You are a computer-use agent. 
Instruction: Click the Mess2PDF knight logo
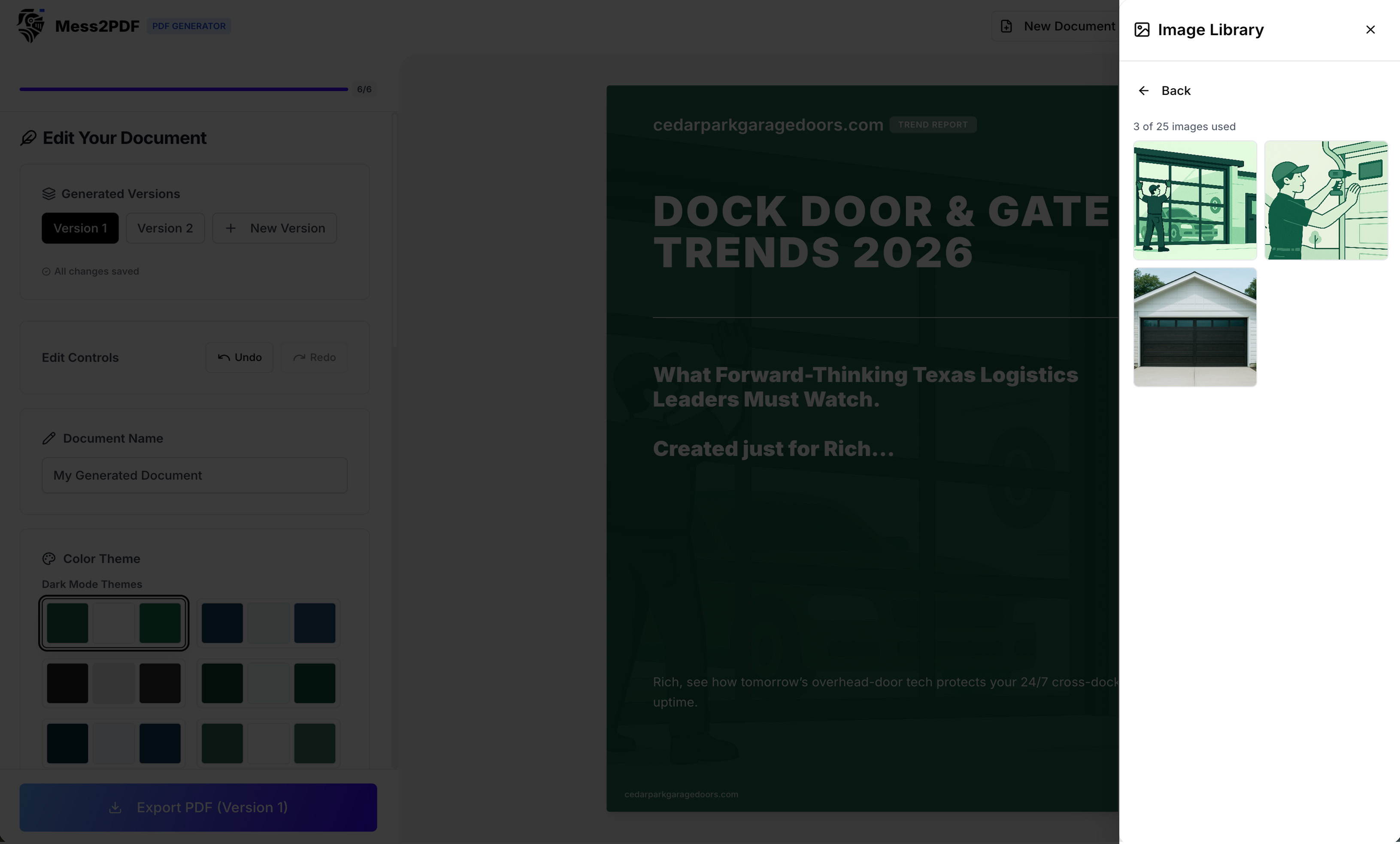click(30, 26)
